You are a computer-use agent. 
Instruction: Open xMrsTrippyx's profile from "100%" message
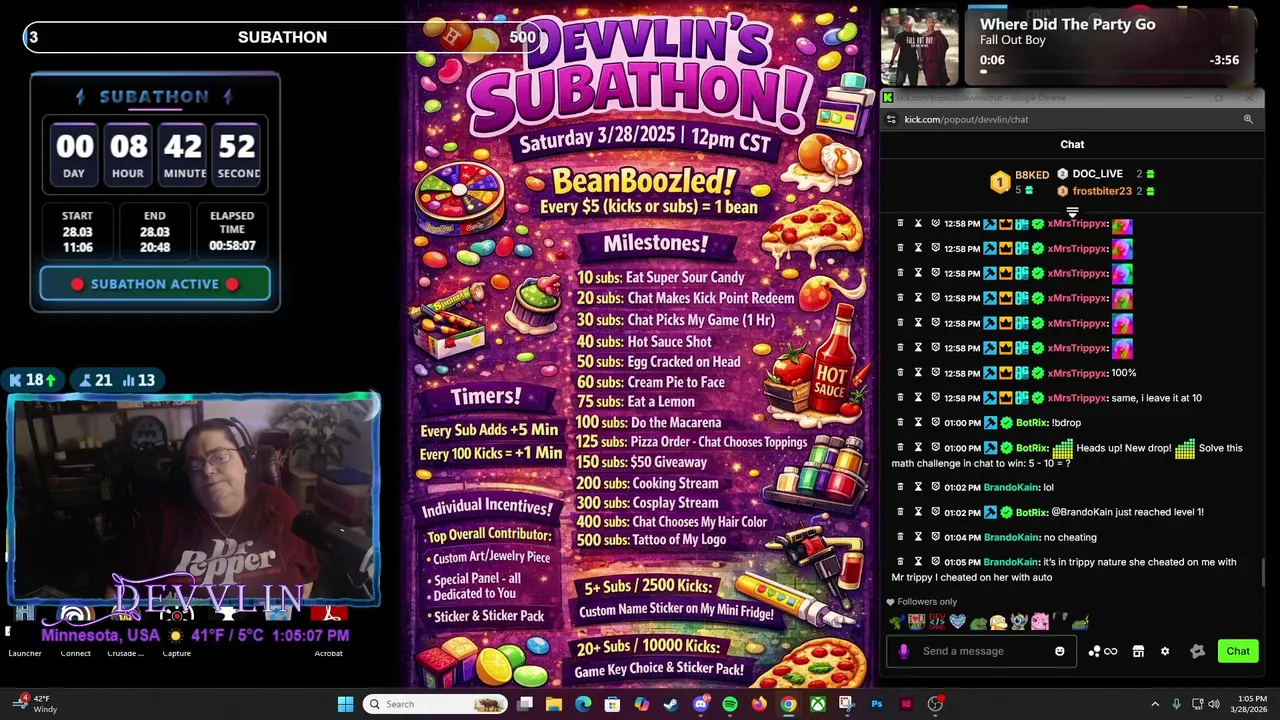1077,373
